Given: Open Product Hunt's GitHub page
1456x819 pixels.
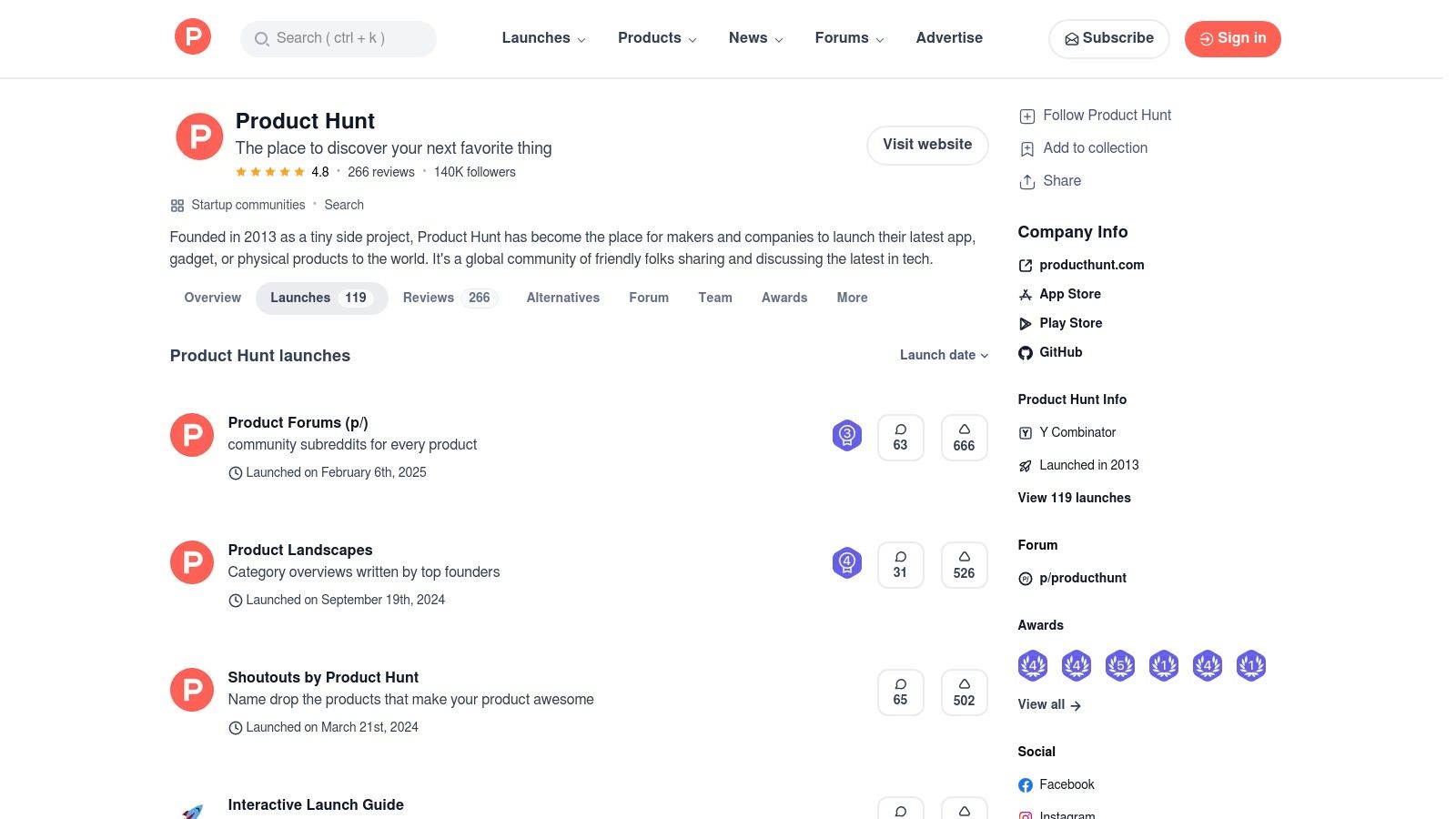Looking at the screenshot, I should point(1060,352).
